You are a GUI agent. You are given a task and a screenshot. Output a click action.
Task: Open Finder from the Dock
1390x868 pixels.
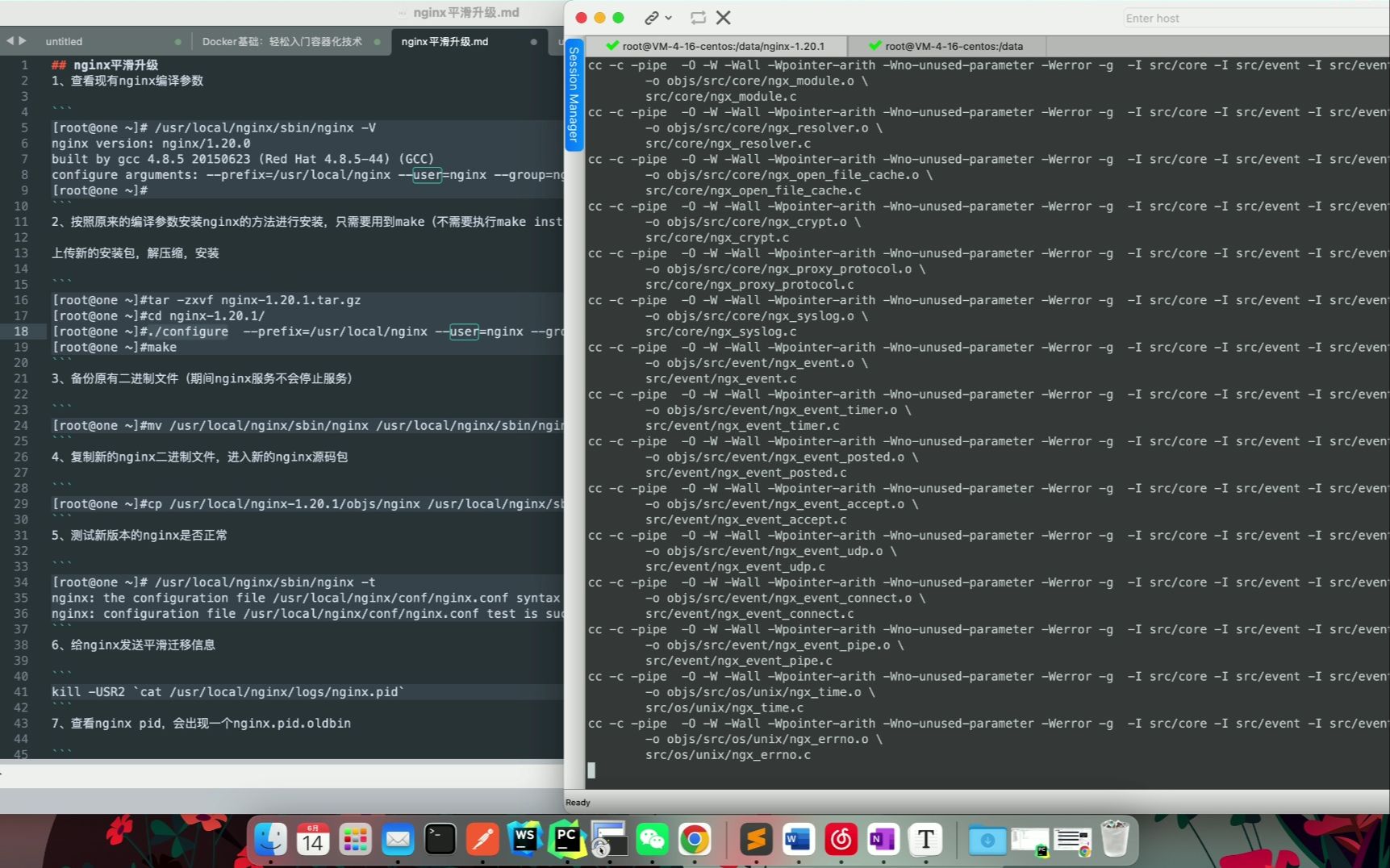click(x=270, y=840)
